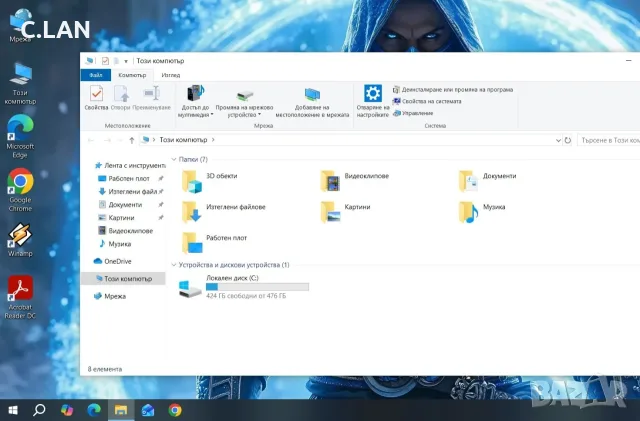This screenshot has height=421, width=640.
Task: Select Локален диск (C:) drive icon
Action: click(190, 289)
